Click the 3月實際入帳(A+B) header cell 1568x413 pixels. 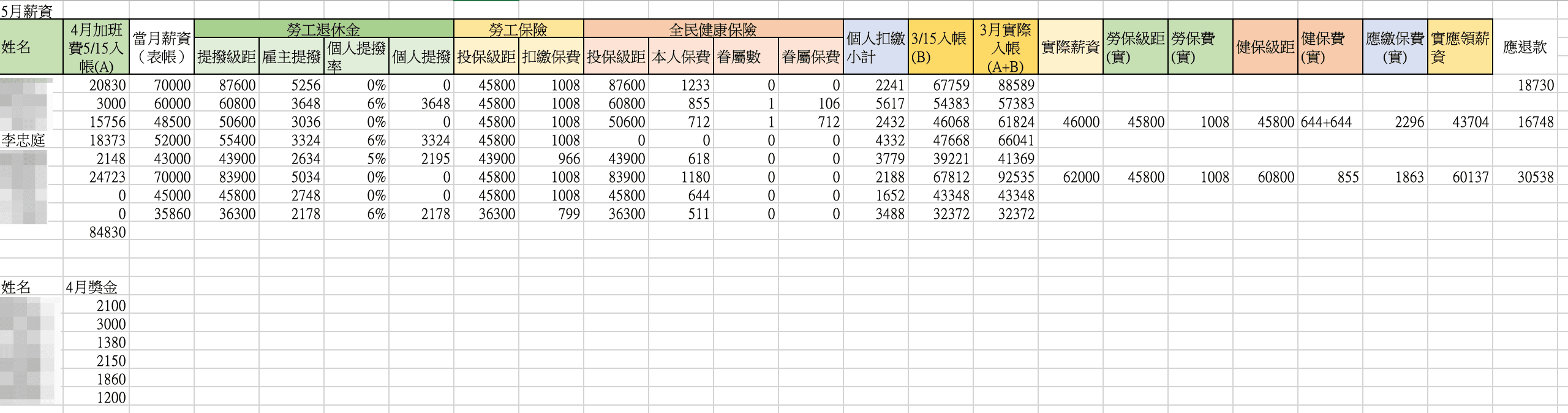(1006, 47)
